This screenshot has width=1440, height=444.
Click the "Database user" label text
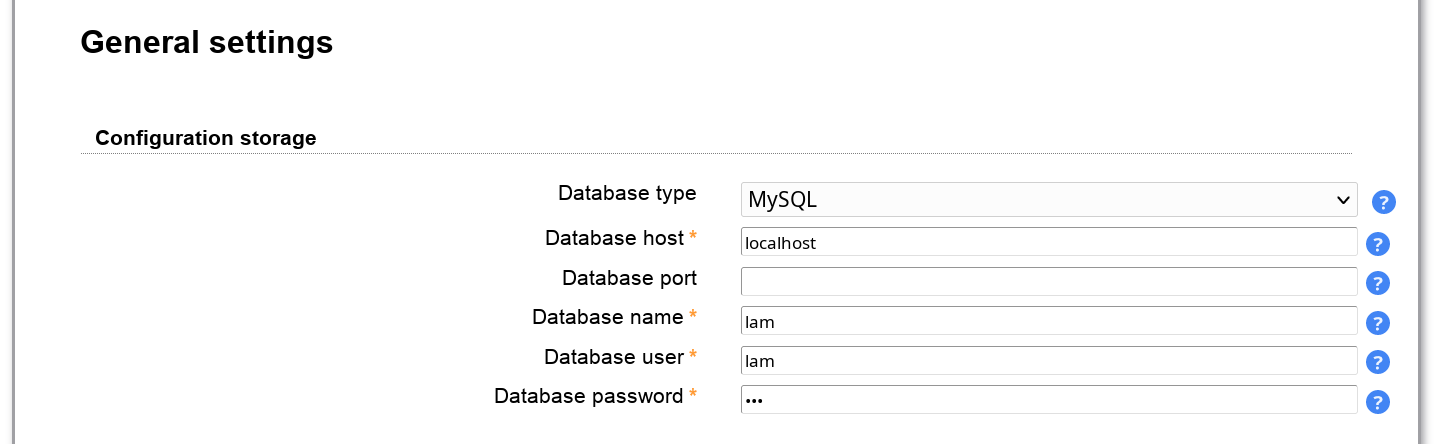613,356
